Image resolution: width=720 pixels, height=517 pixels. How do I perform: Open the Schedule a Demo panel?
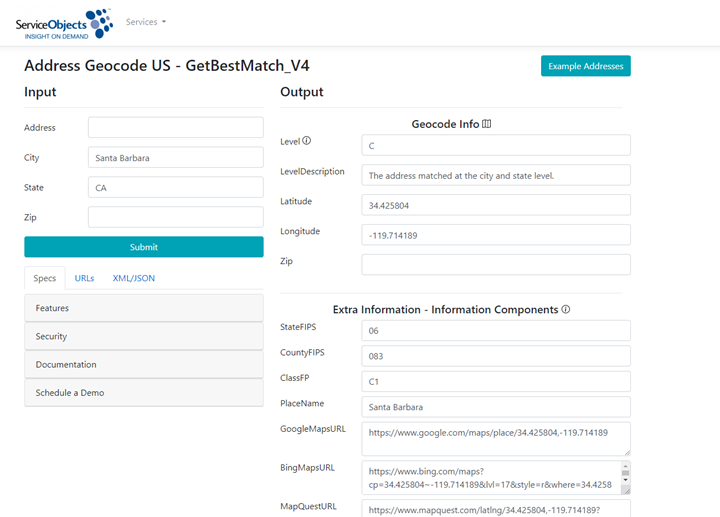(x=144, y=393)
